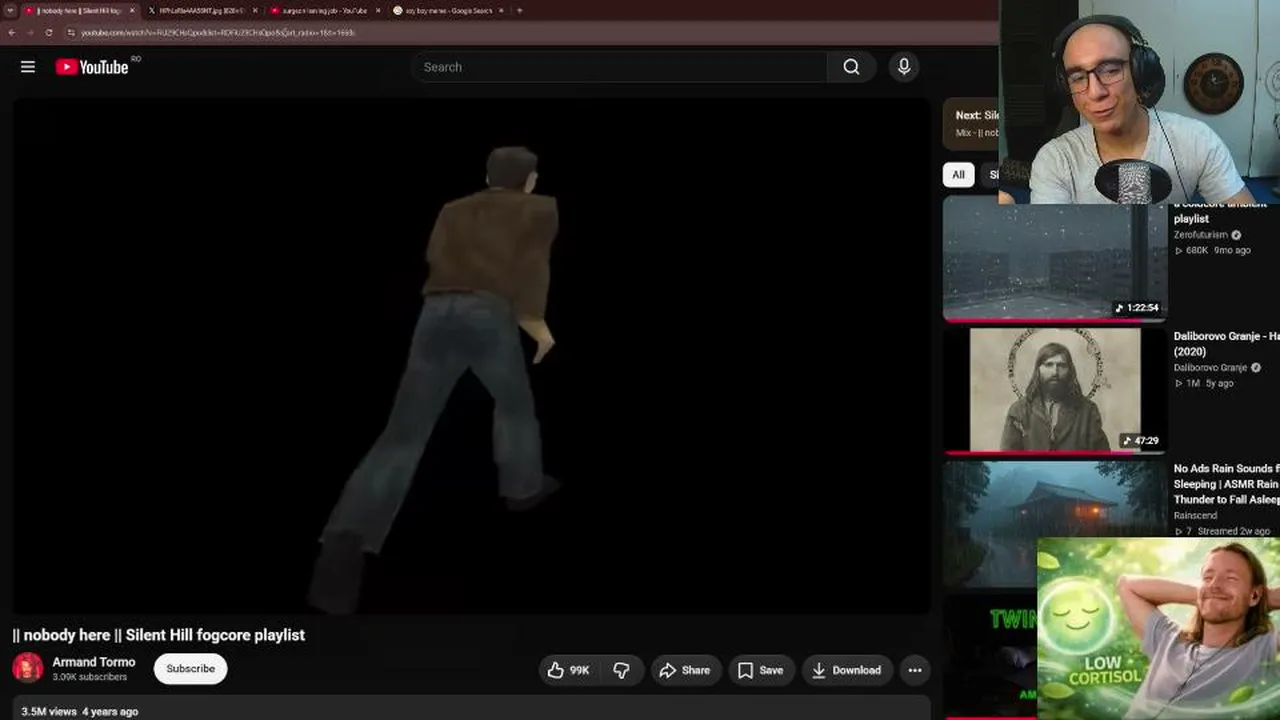Click the YouTube search box
The width and height of the screenshot is (1280, 720).
619,67
